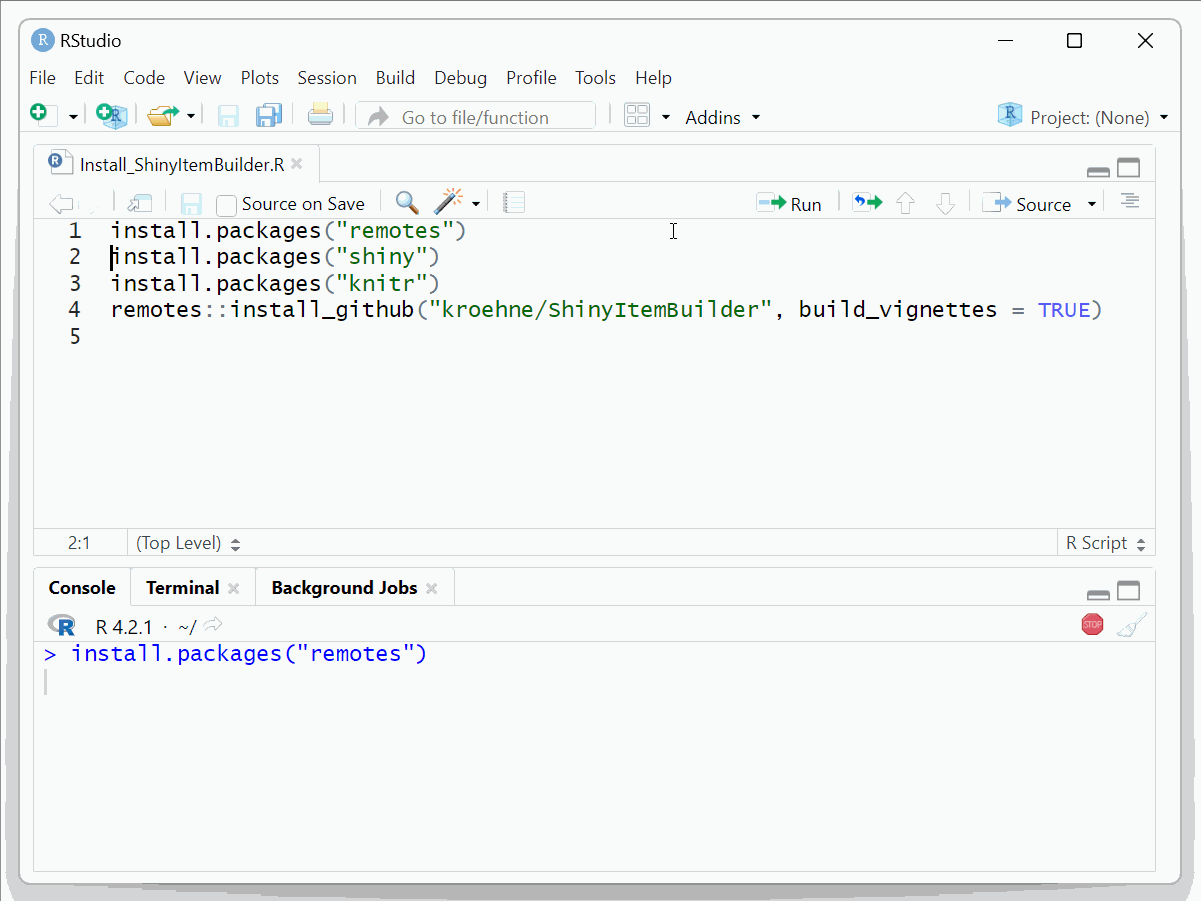Click the remotes::install_github code line

tap(606, 310)
